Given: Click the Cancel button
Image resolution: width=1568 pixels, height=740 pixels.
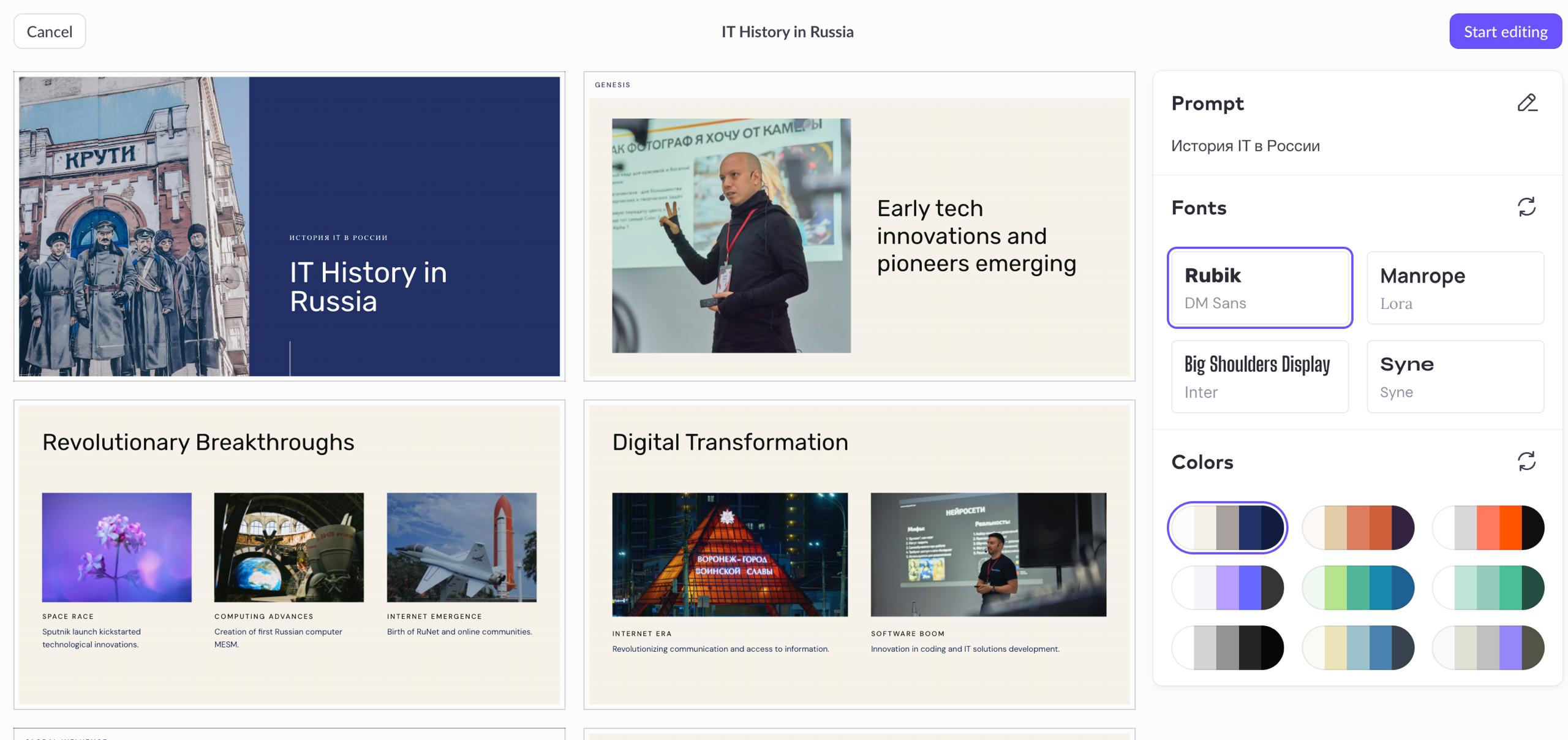Looking at the screenshot, I should [50, 31].
